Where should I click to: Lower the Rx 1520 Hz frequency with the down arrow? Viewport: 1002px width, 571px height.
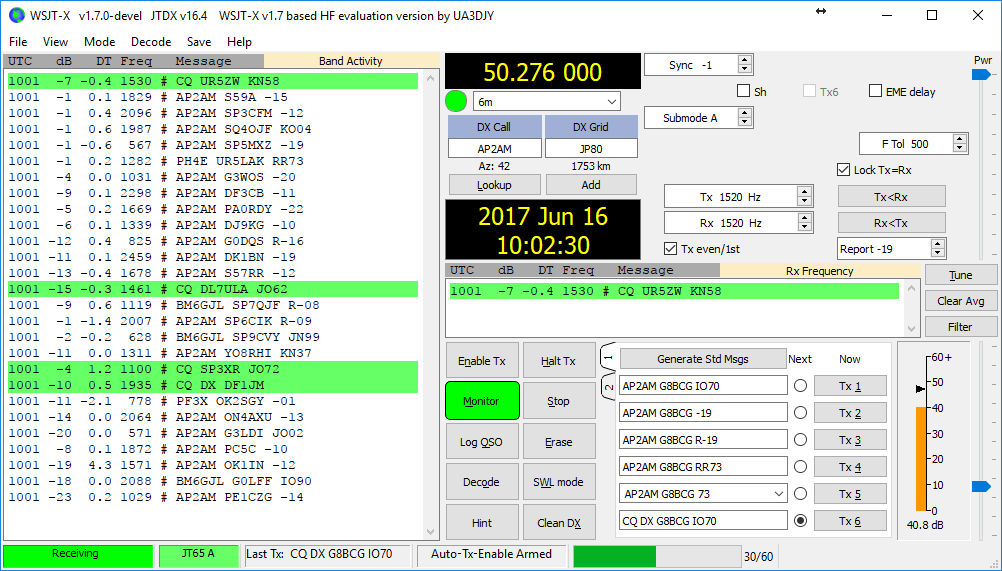pyautogui.click(x=805, y=227)
